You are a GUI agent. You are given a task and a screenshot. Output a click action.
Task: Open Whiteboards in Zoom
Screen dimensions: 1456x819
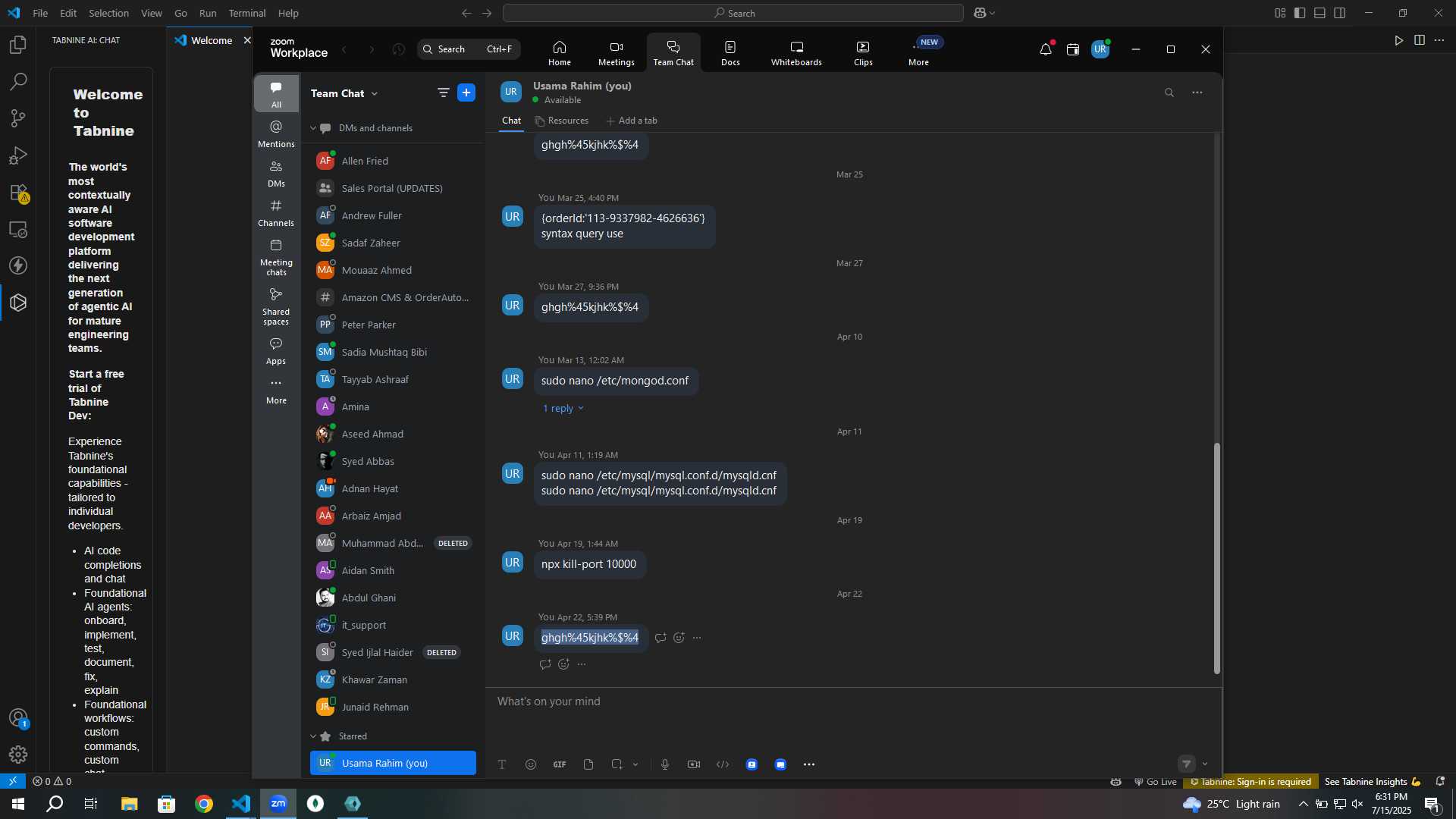coord(796,52)
